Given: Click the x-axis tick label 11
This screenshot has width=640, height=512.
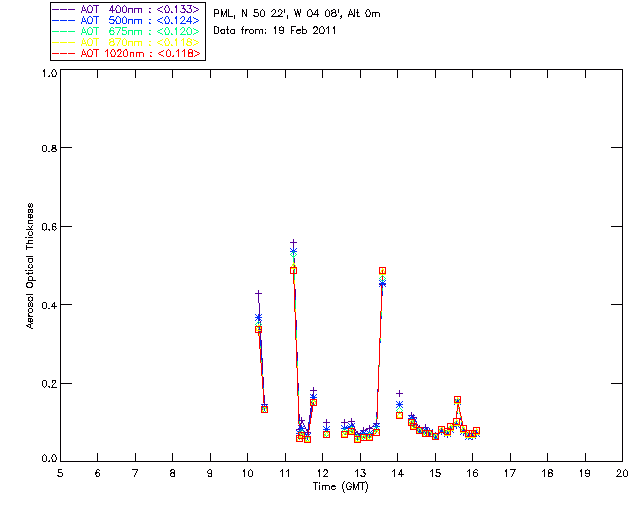Looking at the screenshot, I should [285, 473].
